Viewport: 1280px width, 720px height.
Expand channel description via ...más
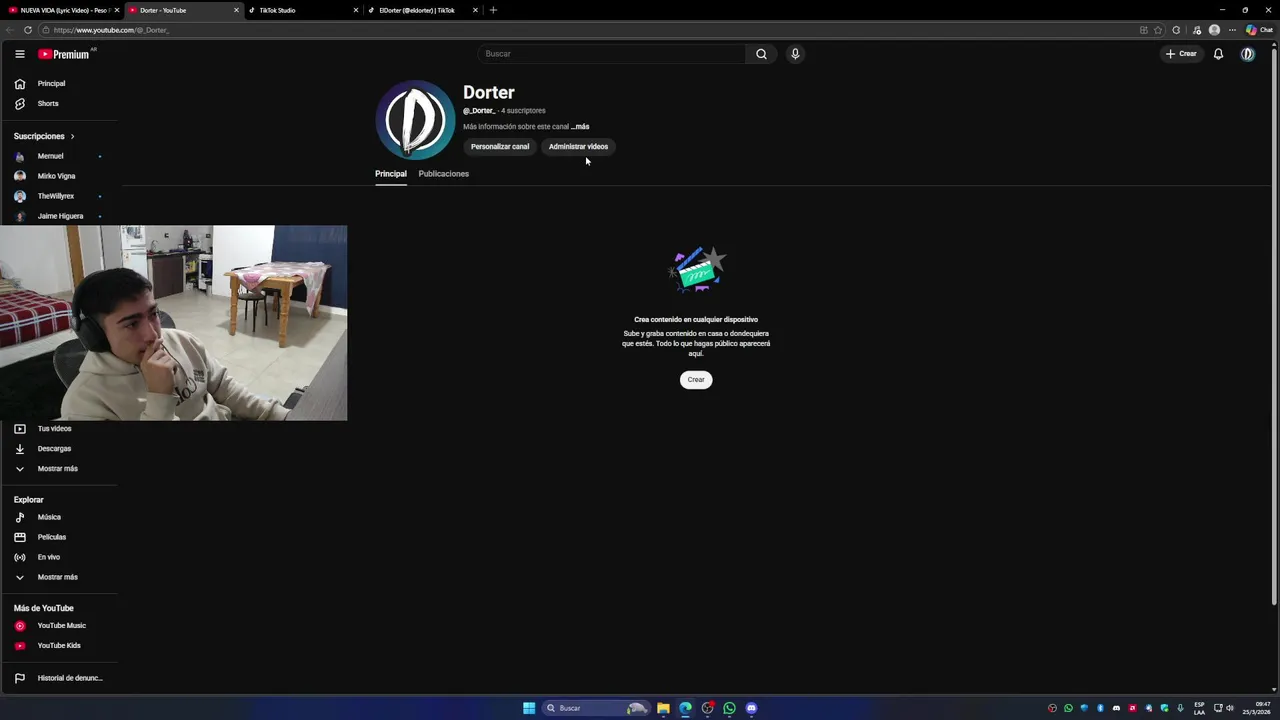[x=580, y=127]
